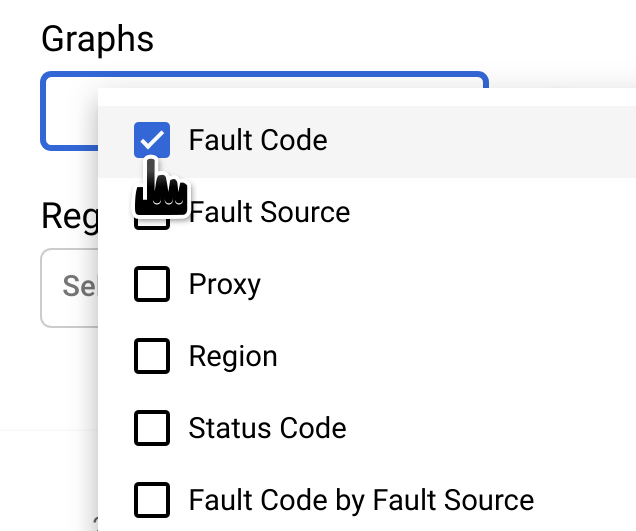This screenshot has height=531, width=636.
Task: Pick the "Region" option label in list
Action: click(233, 357)
